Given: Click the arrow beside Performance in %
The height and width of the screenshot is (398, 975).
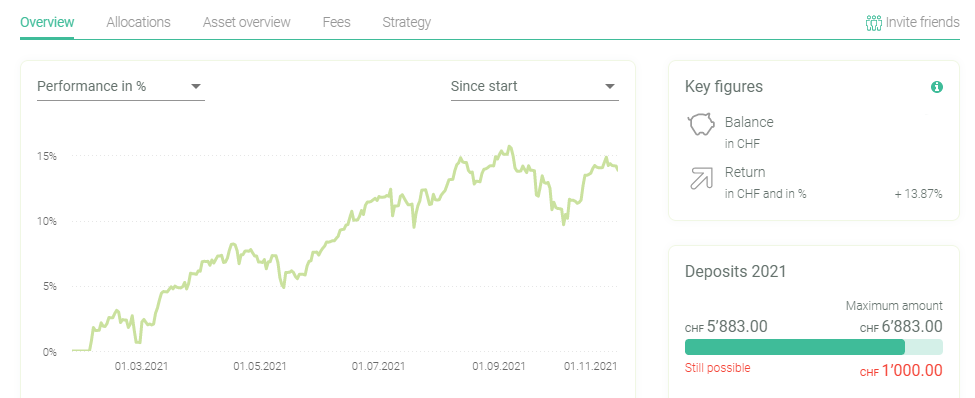Looking at the screenshot, I should [196, 86].
